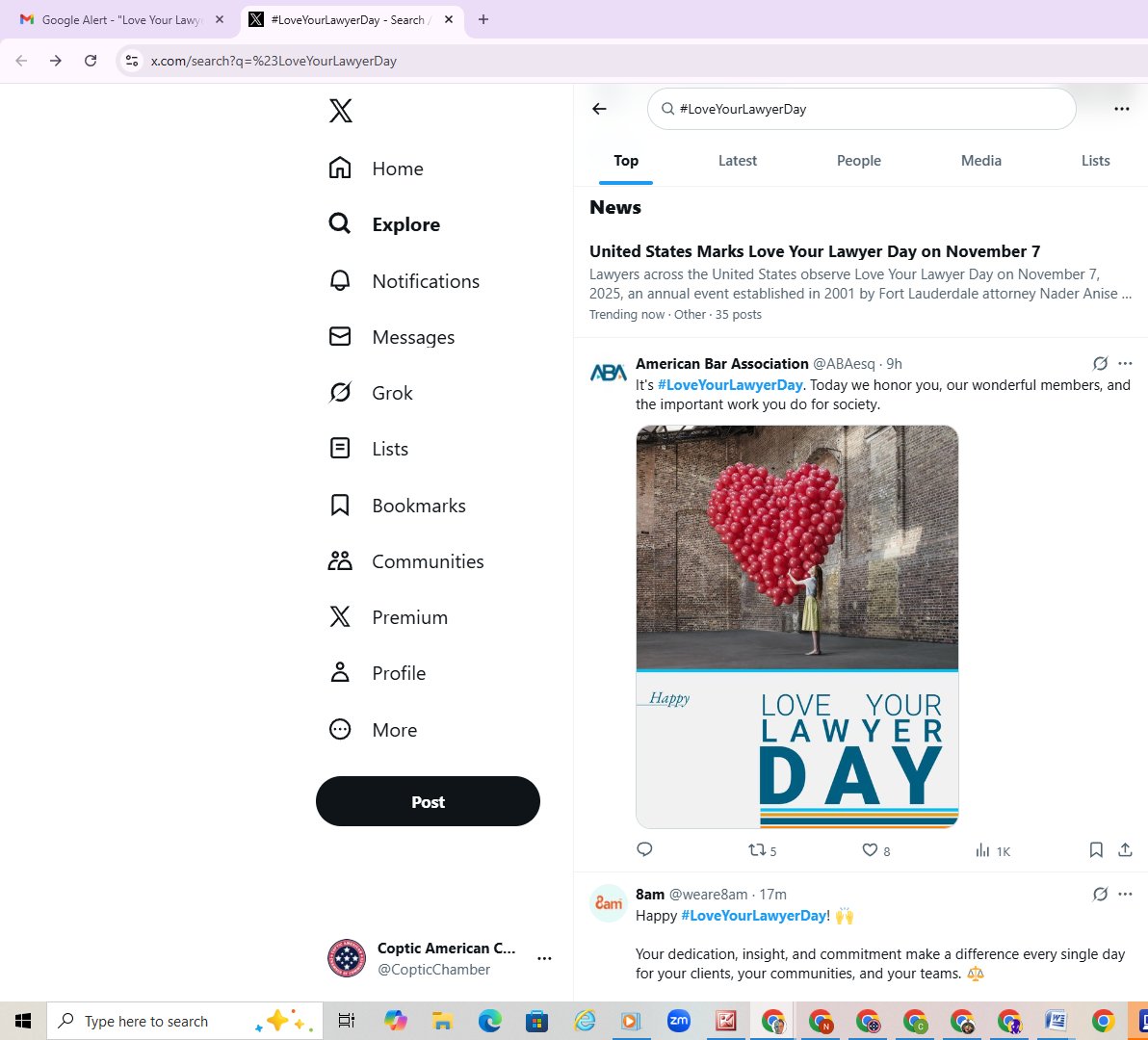The height and width of the screenshot is (1040, 1148).
Task: Switch to the Lists search tab
Action: pyautogui.click(x=1095, y=160)
